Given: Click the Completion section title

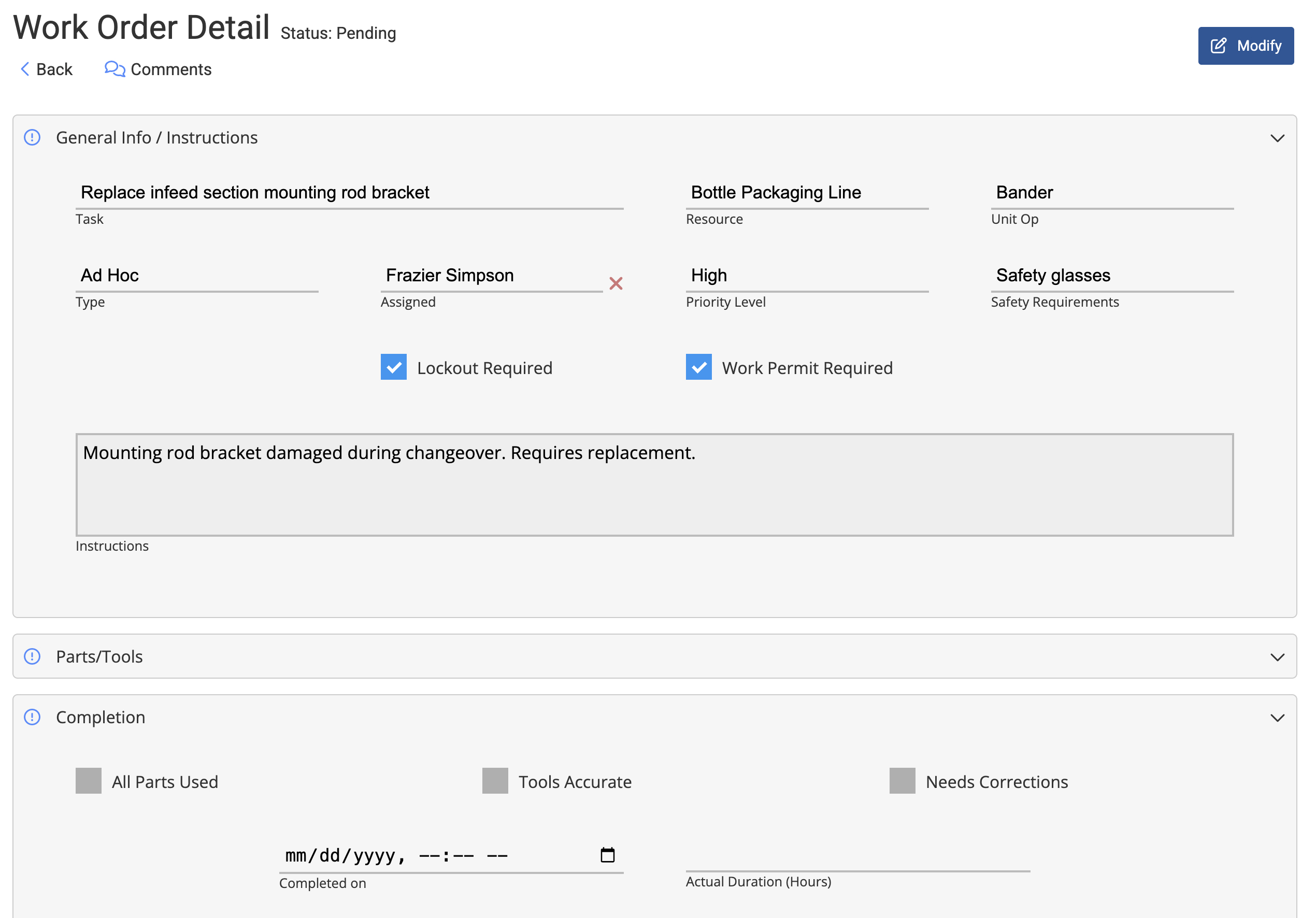Looking at the screenshot, I should point(101,718).
